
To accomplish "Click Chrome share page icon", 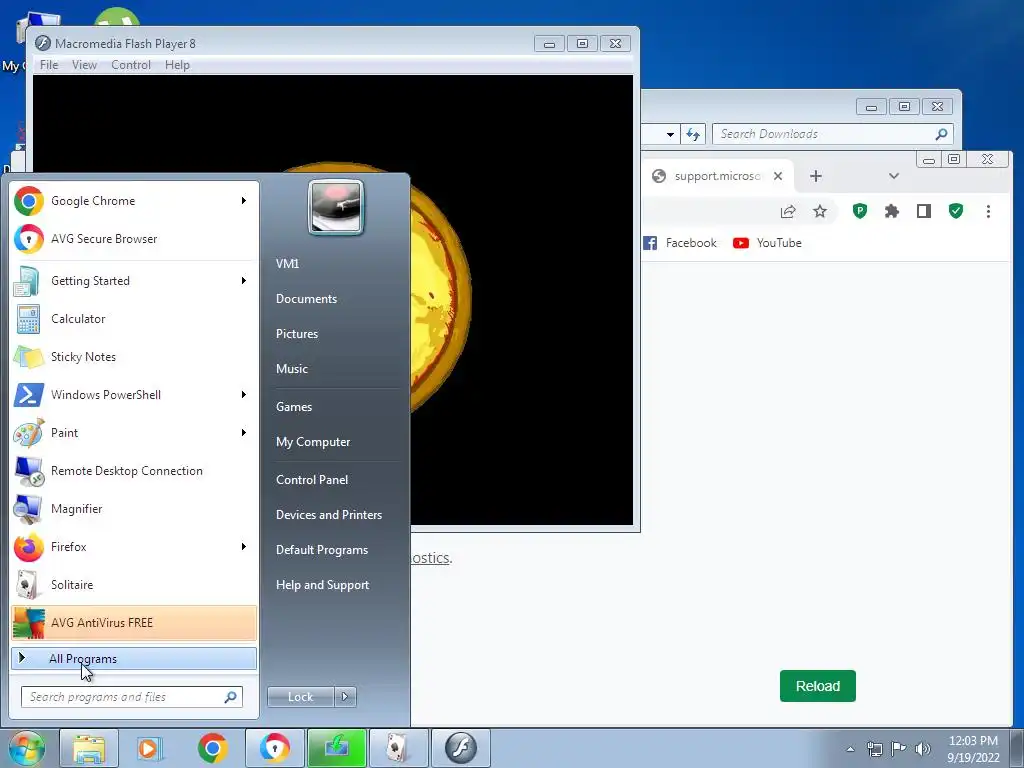I will (x=788, y=211).
